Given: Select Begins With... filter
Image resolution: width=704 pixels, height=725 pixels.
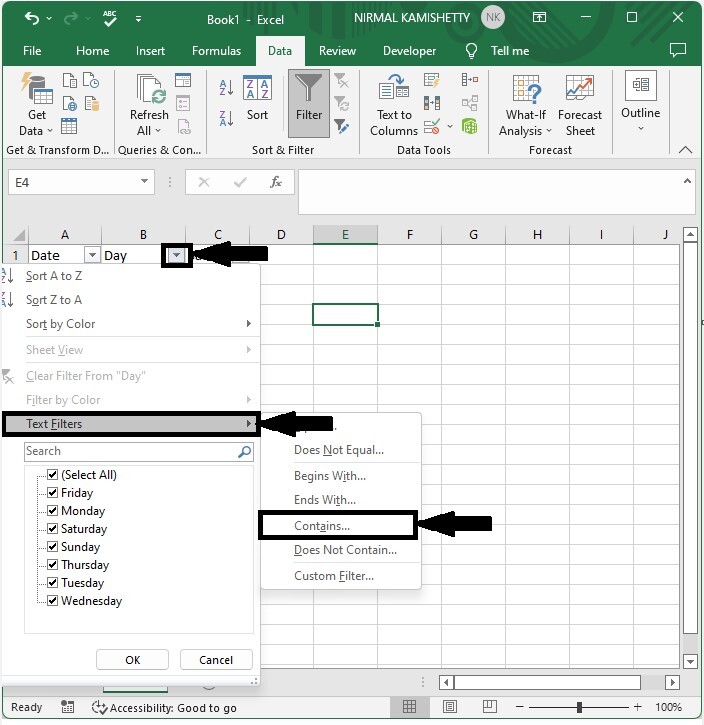Looking at the screenshot, I should pyautogui.click(x=341, y=476).
